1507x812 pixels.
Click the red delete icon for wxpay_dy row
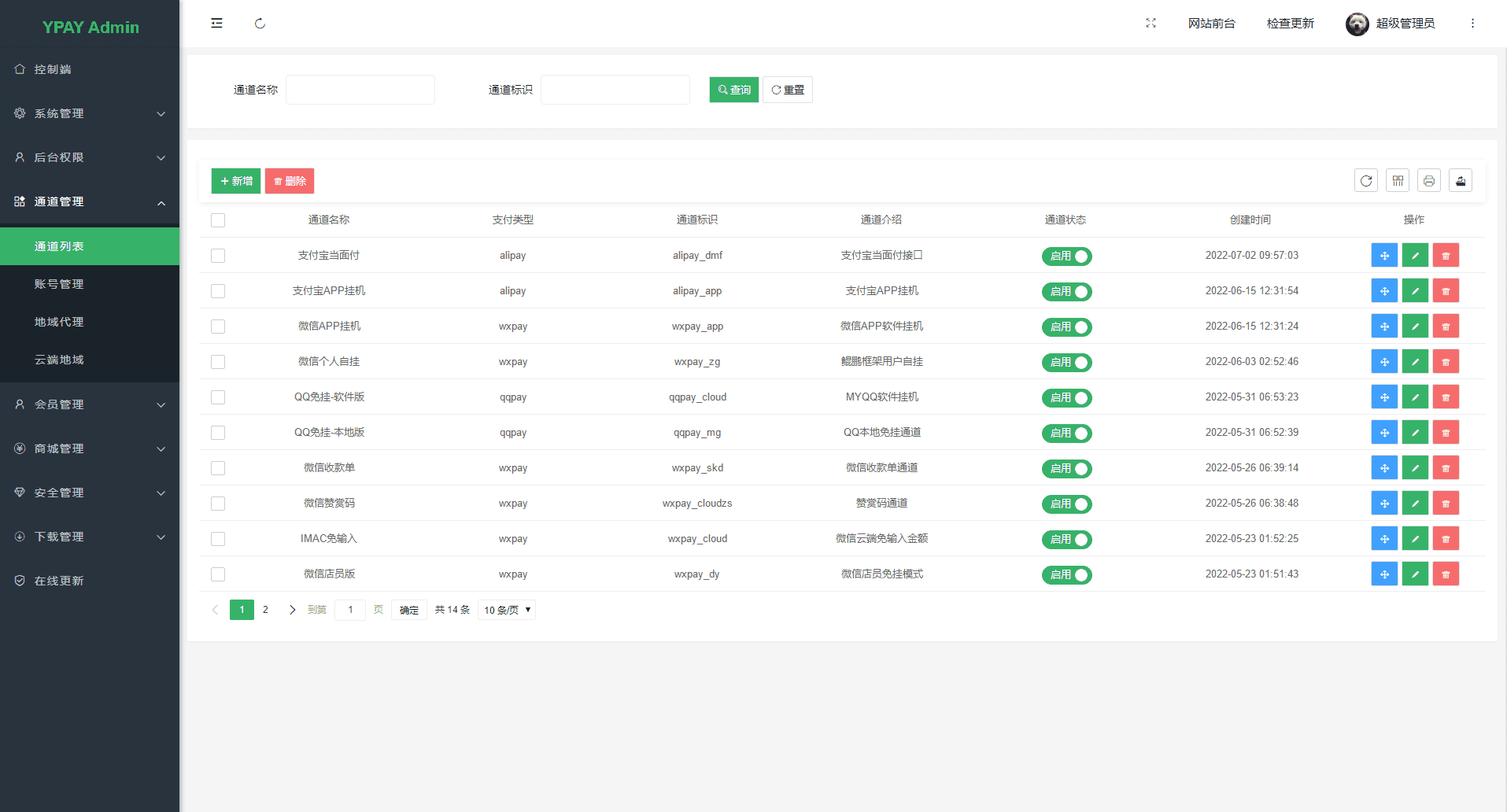[x=1446, y=574]
